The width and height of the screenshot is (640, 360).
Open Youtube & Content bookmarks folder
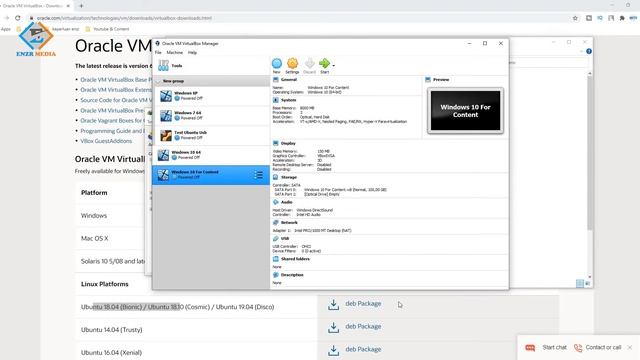pyautogui.click(x=107, y=29)
